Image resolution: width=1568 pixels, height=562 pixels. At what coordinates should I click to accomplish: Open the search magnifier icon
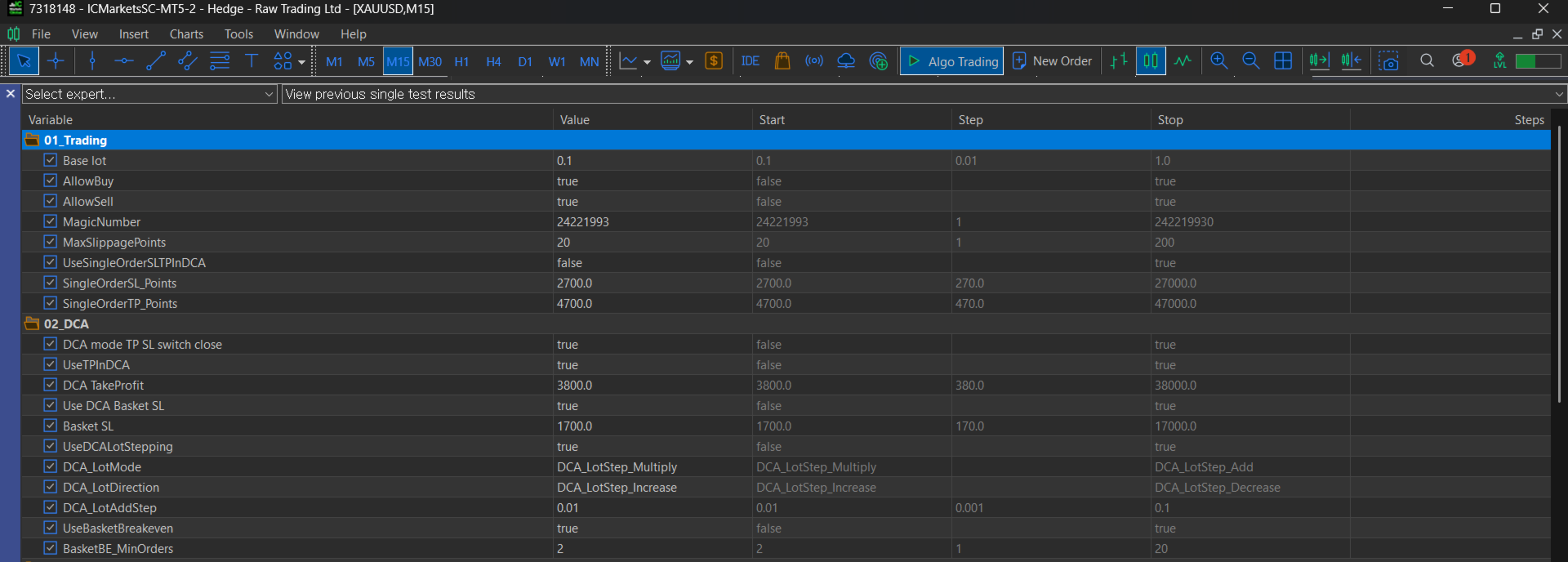click(x=1427, y=61)
